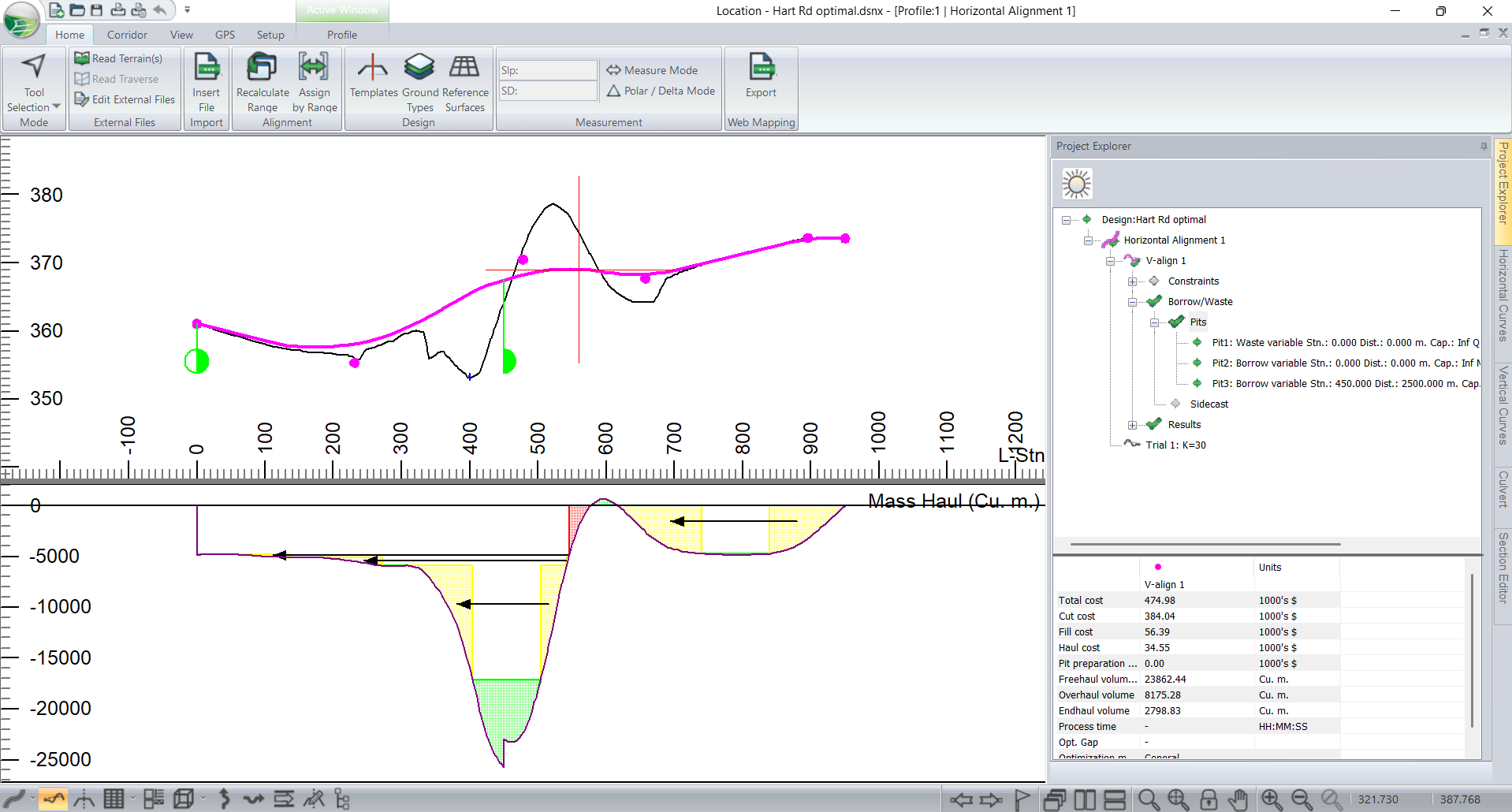Open the Ground Types tool
The image size is (1512, 812).
click(x=419, y=82)
